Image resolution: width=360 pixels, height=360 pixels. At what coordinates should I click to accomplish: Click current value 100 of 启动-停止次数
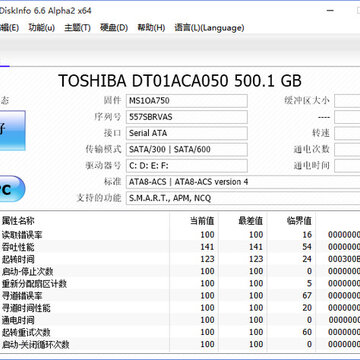point(207,271)
